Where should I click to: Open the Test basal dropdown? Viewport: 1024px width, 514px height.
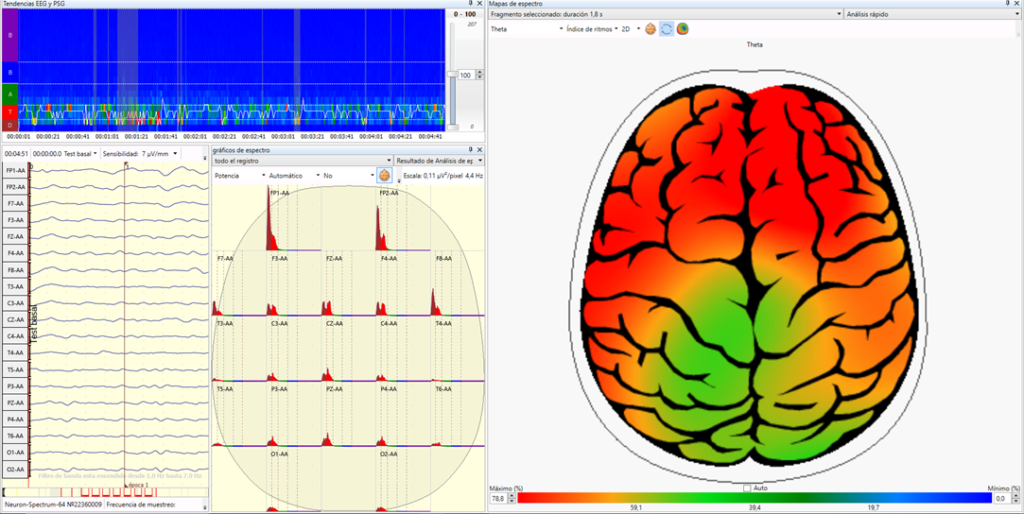[81, 153]
